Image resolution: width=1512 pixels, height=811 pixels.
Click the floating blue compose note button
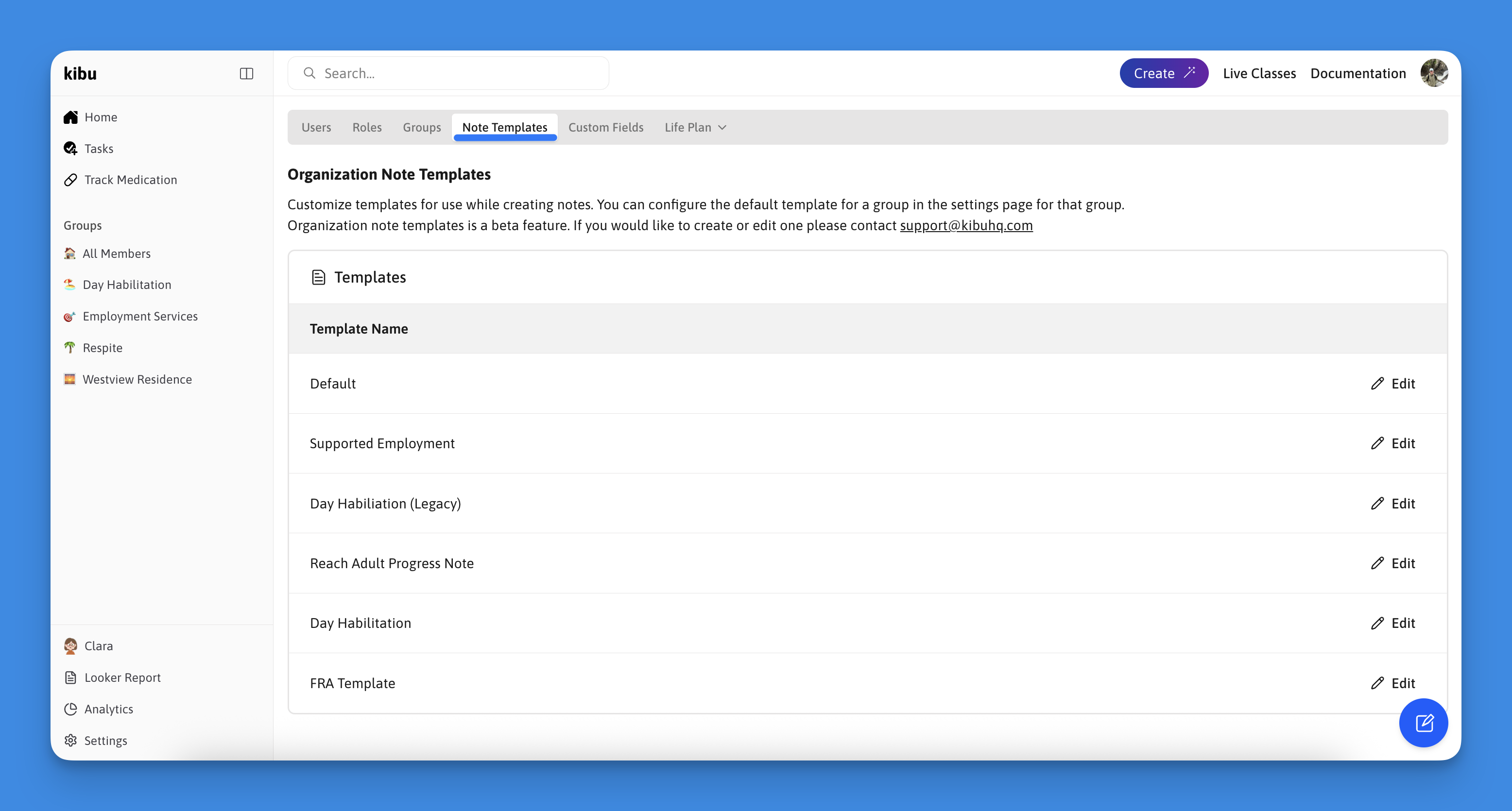pyautogui.click(x=1424, y=723)
